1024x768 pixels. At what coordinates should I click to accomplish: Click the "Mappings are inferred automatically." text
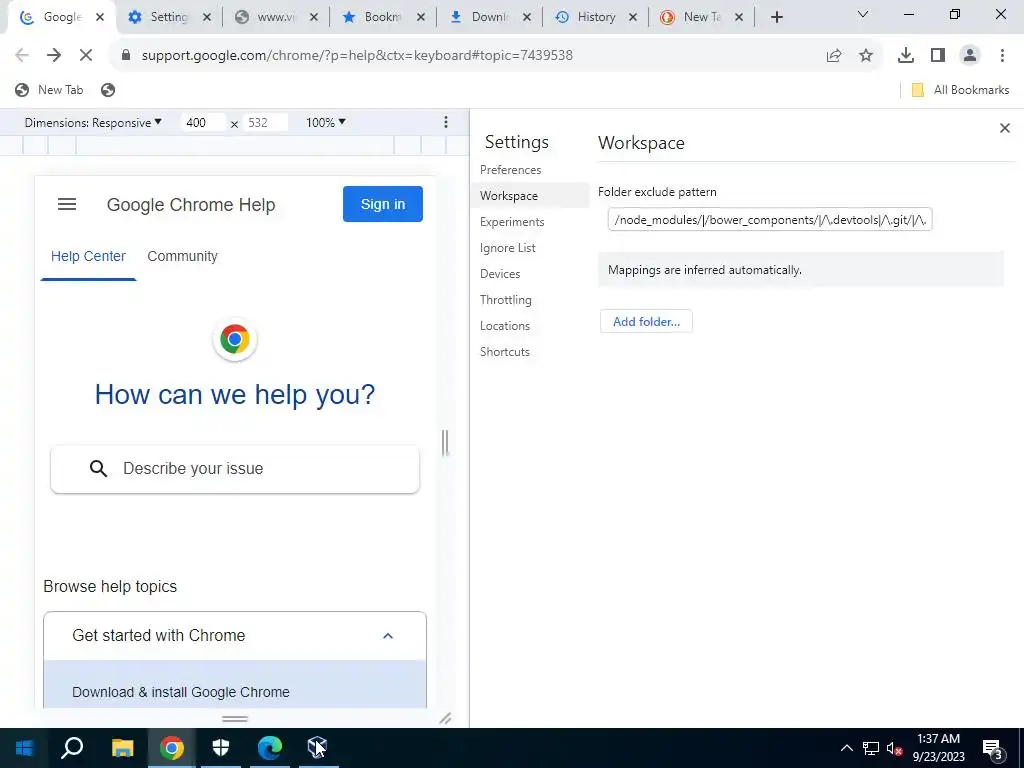pyautogui.click(x=705, y=270)
